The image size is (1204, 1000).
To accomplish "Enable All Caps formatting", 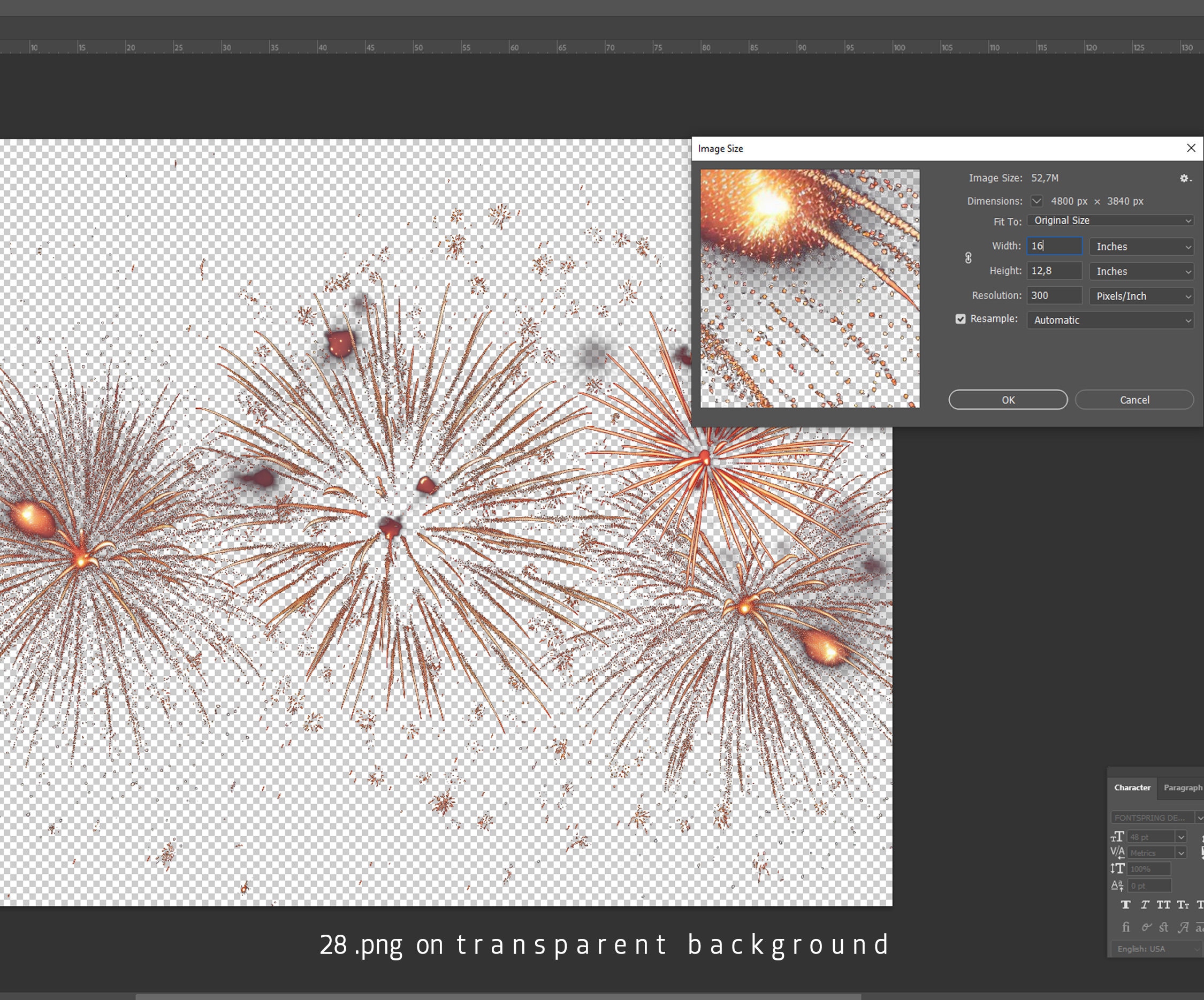I will (x=1163, y=905).
